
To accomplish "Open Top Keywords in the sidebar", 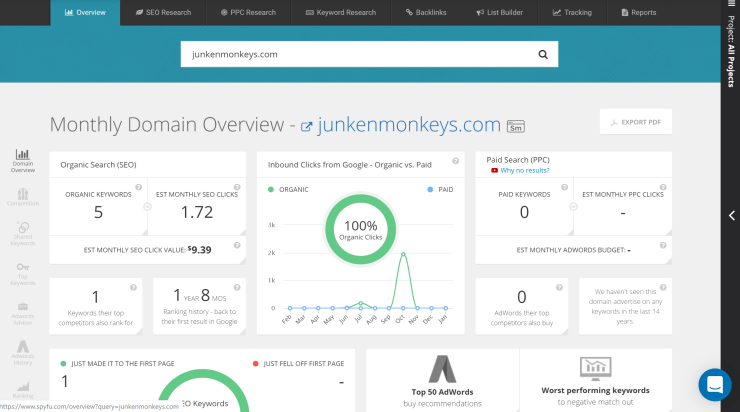I will (22, 271).
